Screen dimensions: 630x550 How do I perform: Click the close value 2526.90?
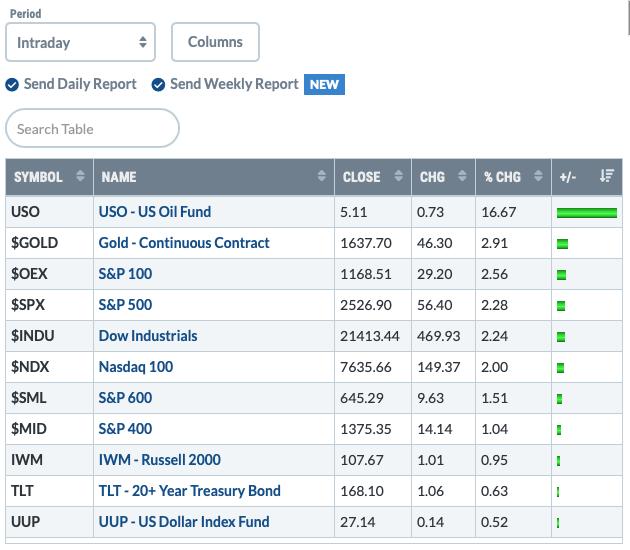pos(366,305)
